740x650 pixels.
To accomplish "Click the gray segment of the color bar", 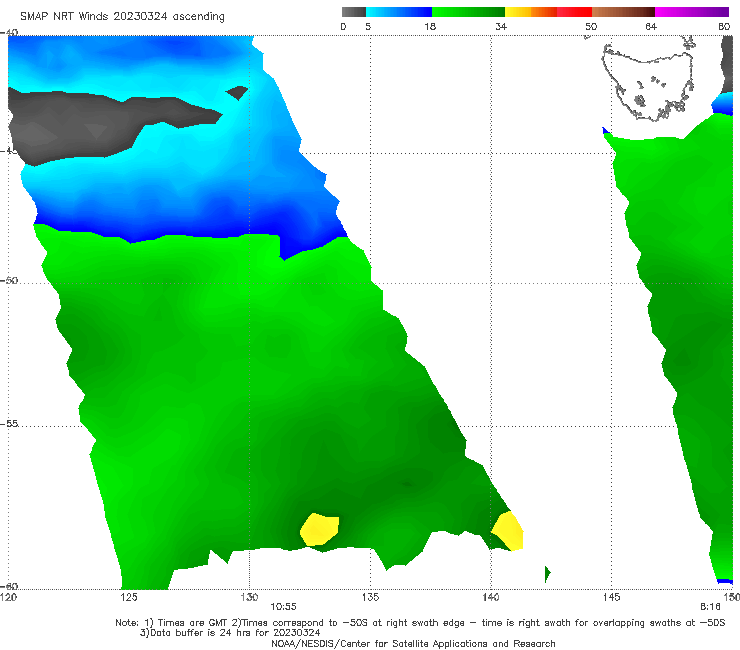I will pos(354,12).
